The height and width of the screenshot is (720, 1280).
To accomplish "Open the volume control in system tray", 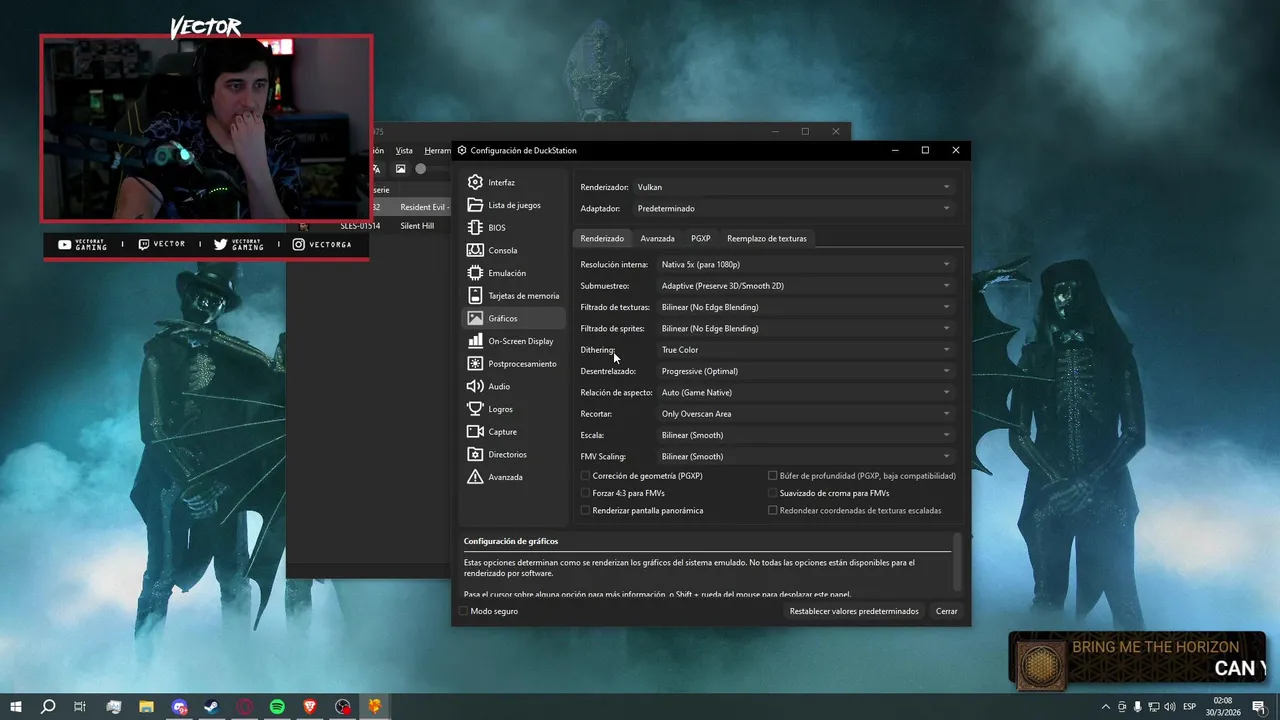I will coord(1170,707).
